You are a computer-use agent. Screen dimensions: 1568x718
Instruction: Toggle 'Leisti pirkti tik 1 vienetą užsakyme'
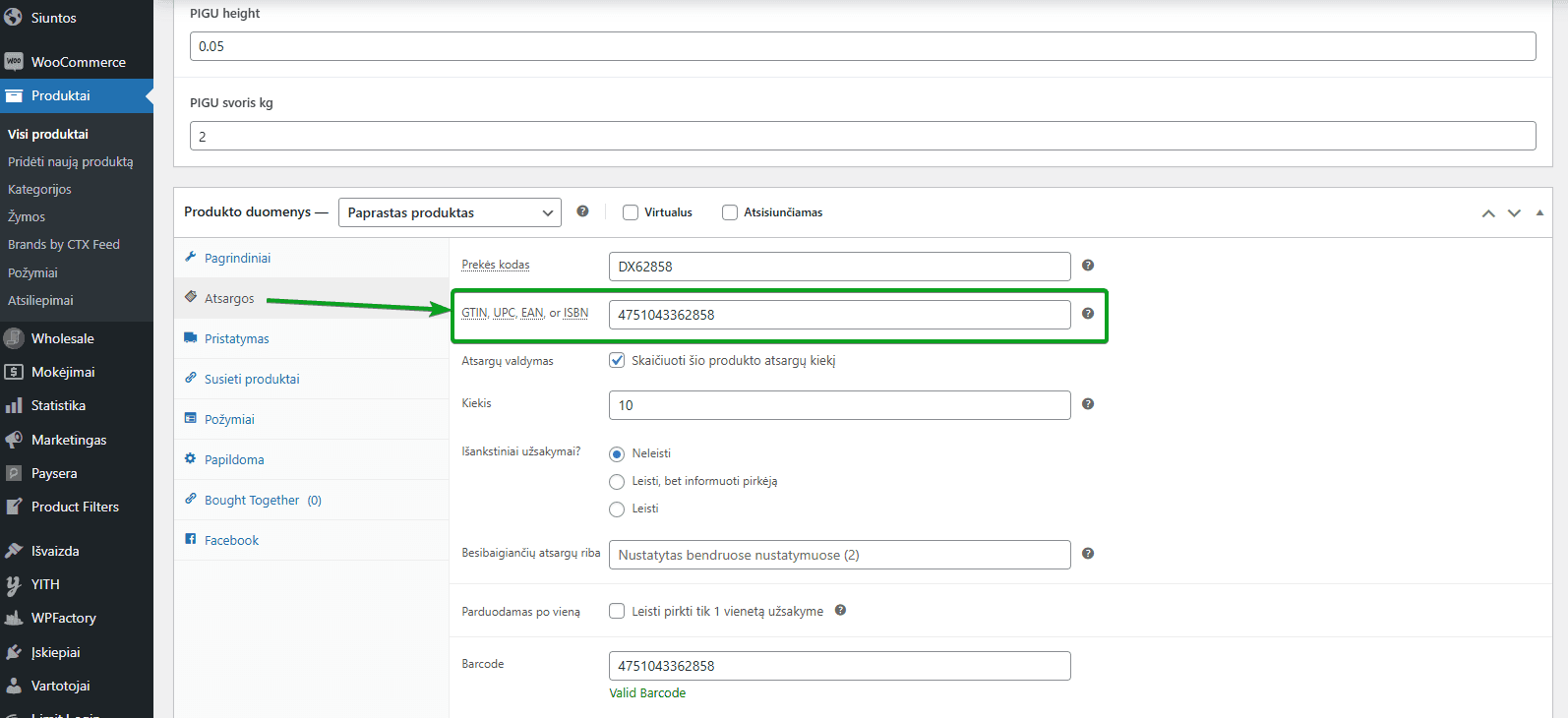pos(617,611)
